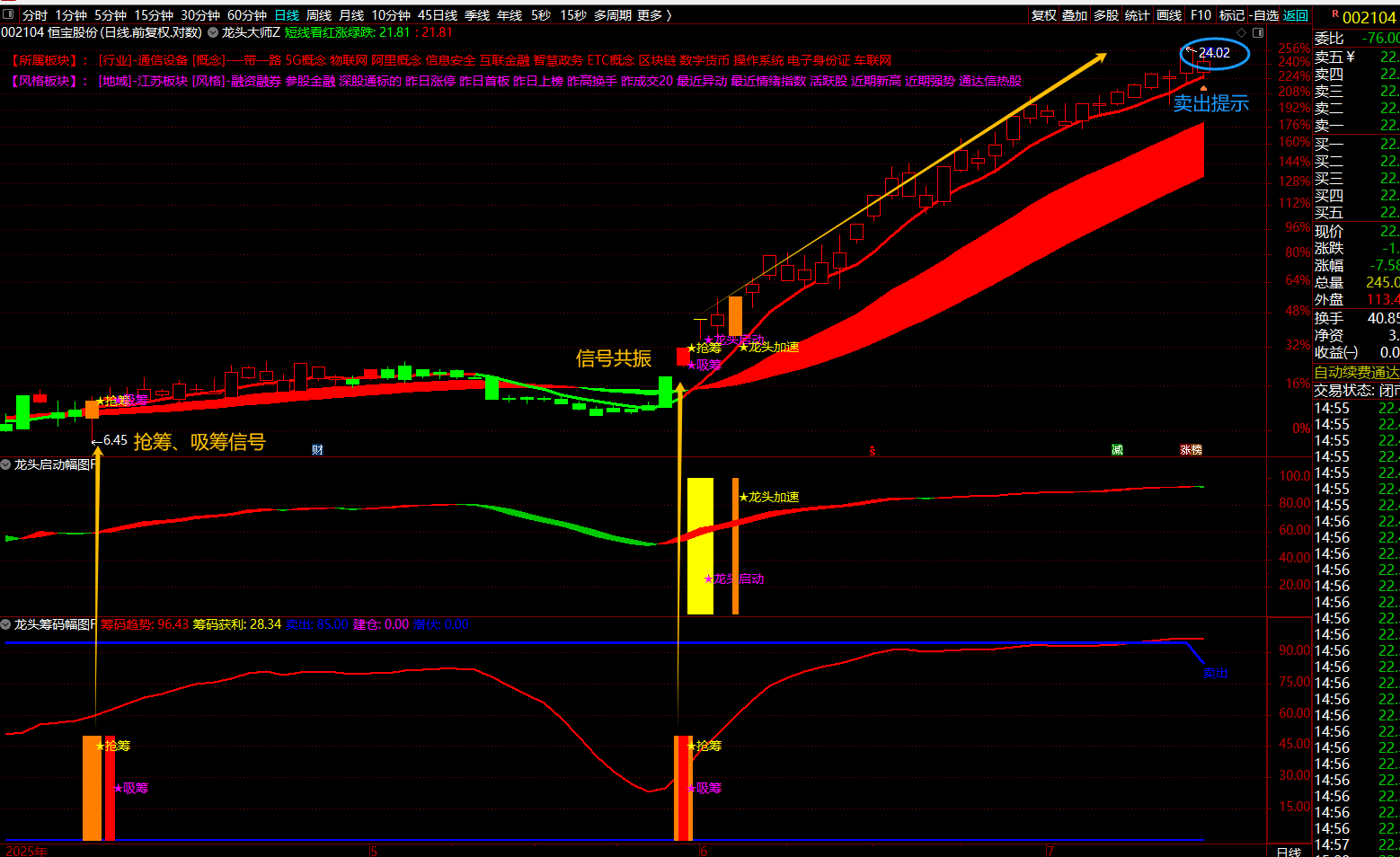Screen dimensions: 1400x857
Task: Click the 通达信热股 style link
Action: click(990, 81)
